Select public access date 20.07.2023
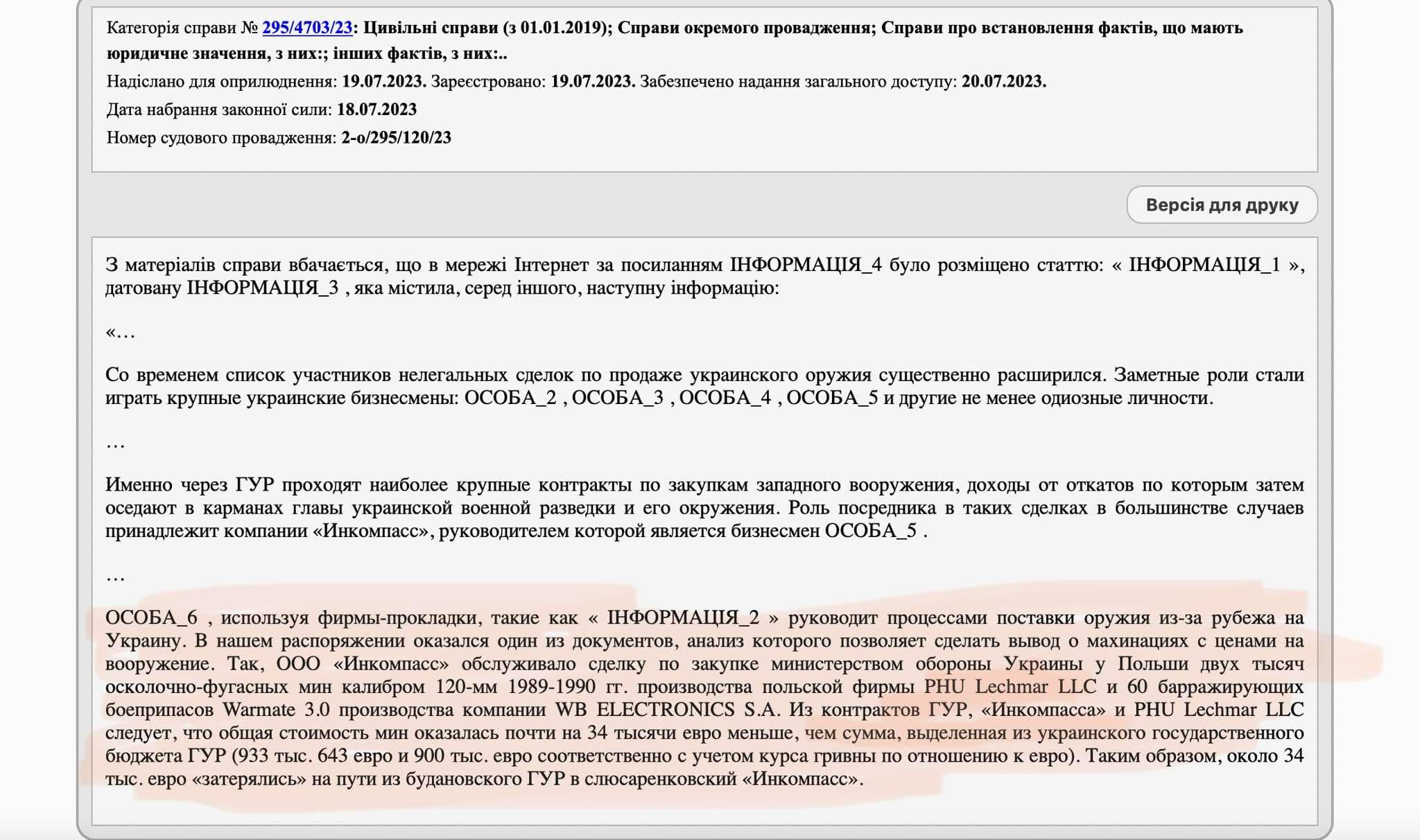Image resolution: width=1420 pixels, height=840 pixels. coord(1003,82)
